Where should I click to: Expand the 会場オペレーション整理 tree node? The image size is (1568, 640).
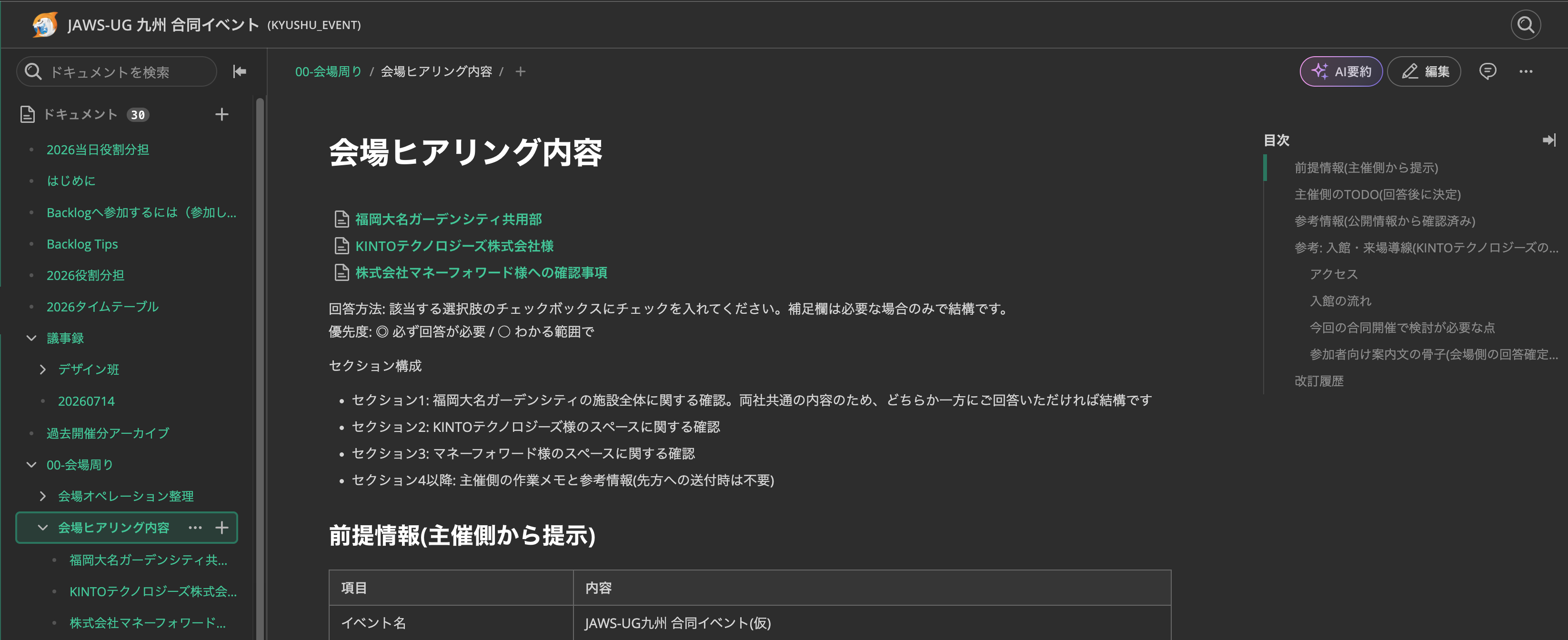click(x=42, y=496)
